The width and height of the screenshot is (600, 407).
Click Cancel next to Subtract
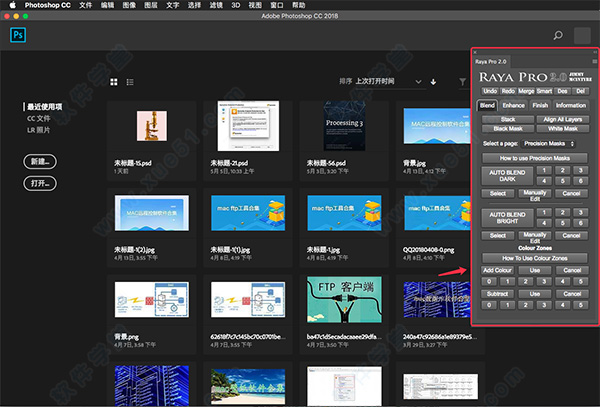pos(572,294)
